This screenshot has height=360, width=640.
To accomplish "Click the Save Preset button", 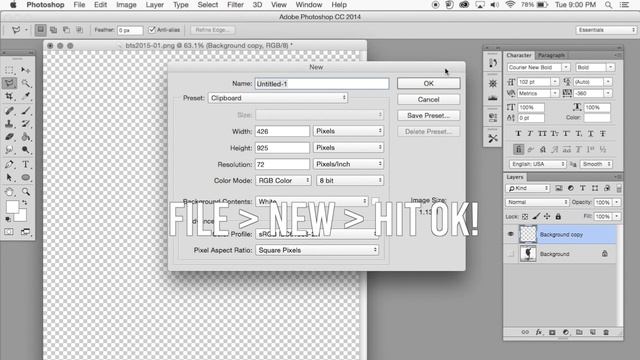I will [x=429, y=116].
